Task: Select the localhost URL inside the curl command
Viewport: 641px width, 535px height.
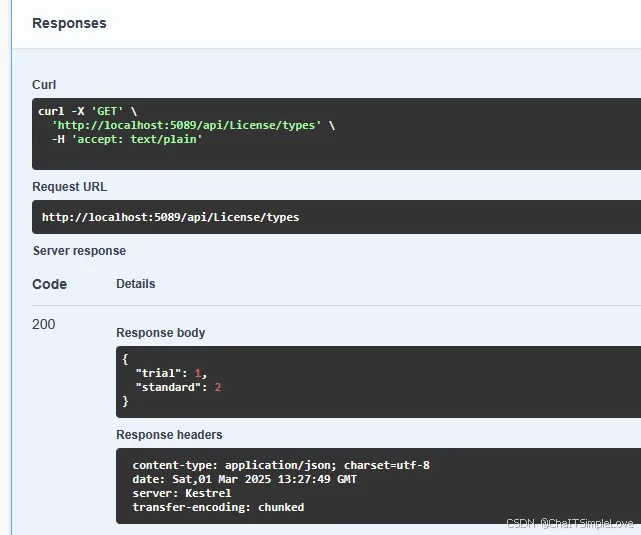Action: point(187,125)
